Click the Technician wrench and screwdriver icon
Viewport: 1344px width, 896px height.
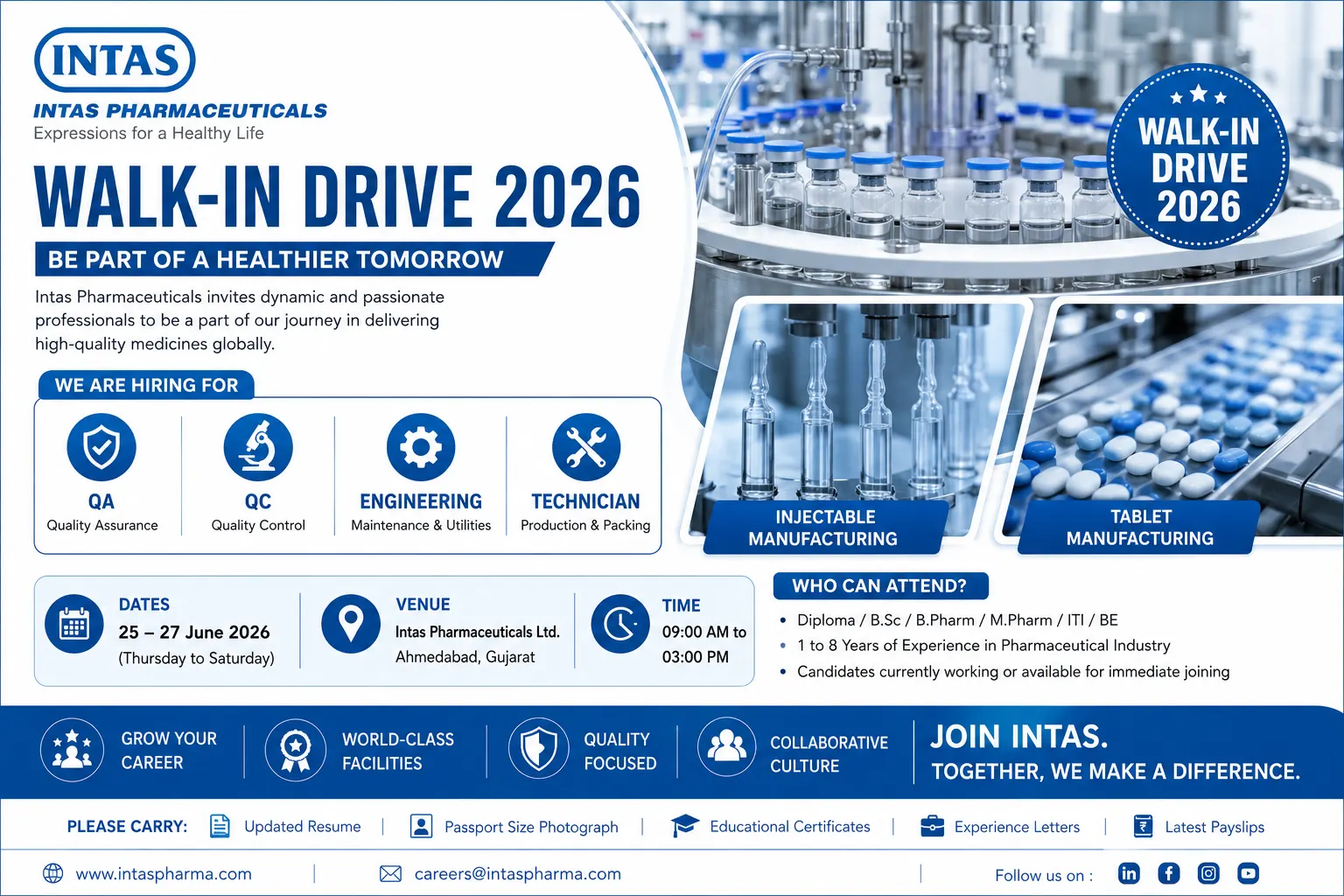point(586,447)
